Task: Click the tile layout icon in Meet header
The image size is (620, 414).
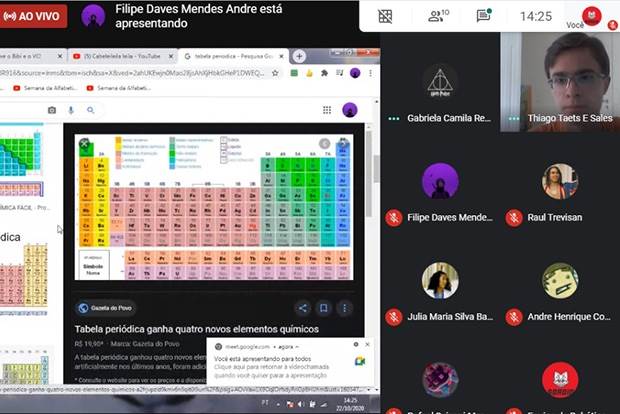Action: point(386,16)
